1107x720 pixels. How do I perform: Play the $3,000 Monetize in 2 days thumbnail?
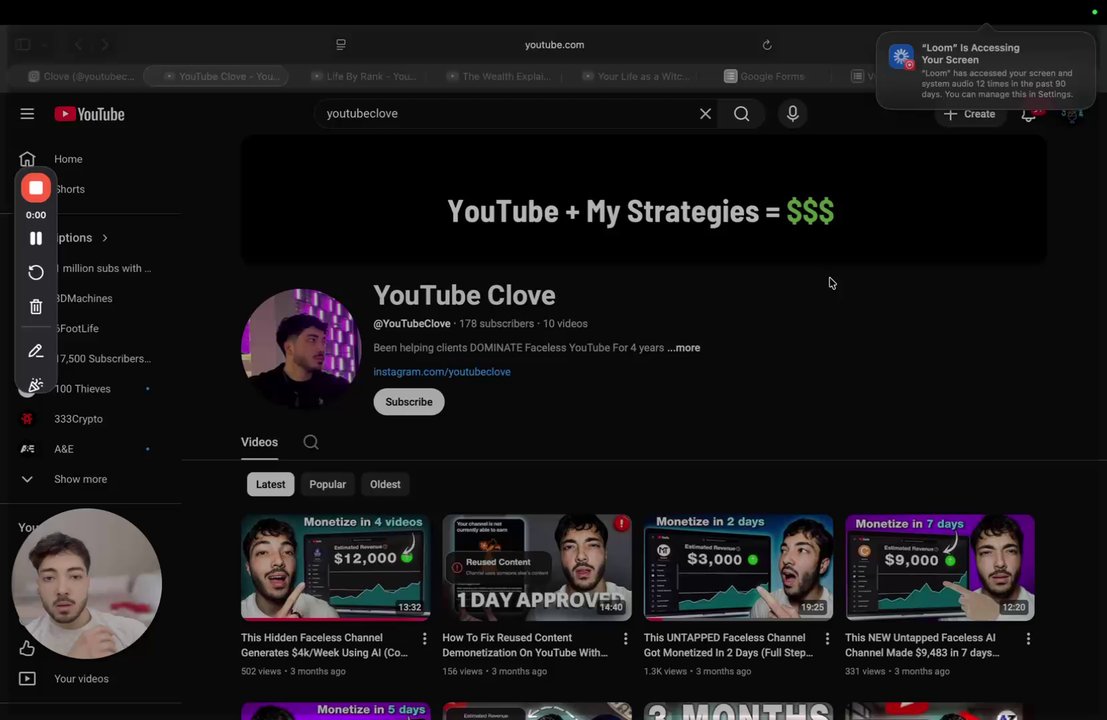coord(738,568)
